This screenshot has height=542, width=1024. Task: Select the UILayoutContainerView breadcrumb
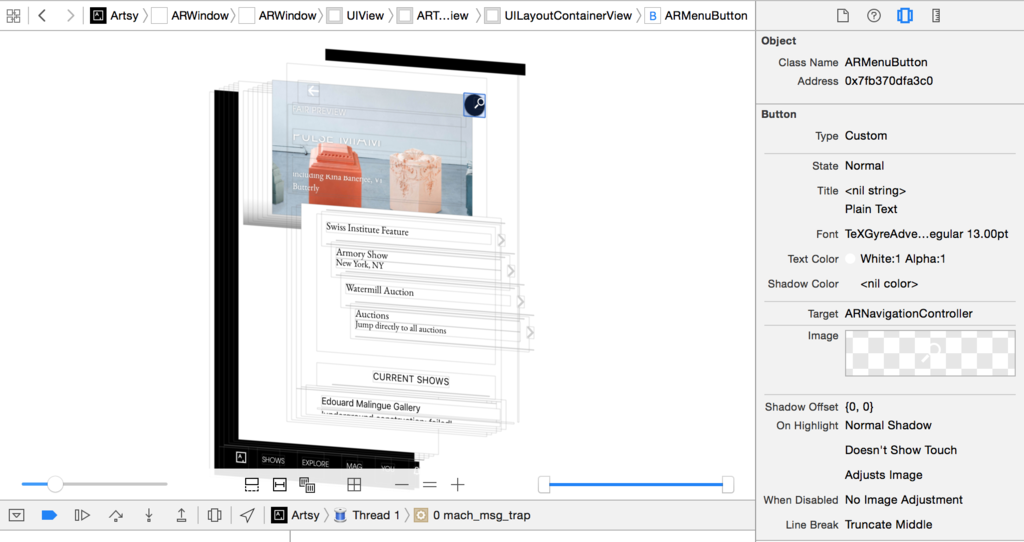[560, 16]
